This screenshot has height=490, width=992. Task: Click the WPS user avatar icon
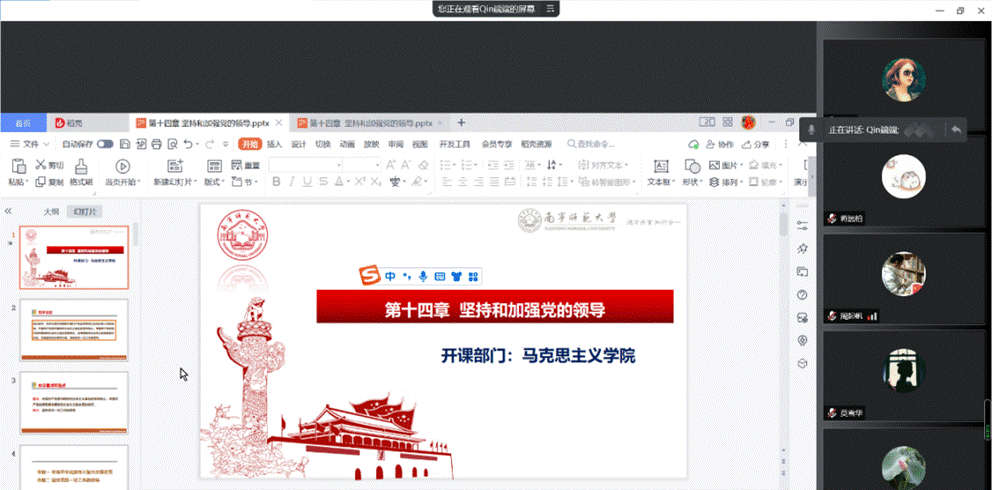[x=748, y=122]
